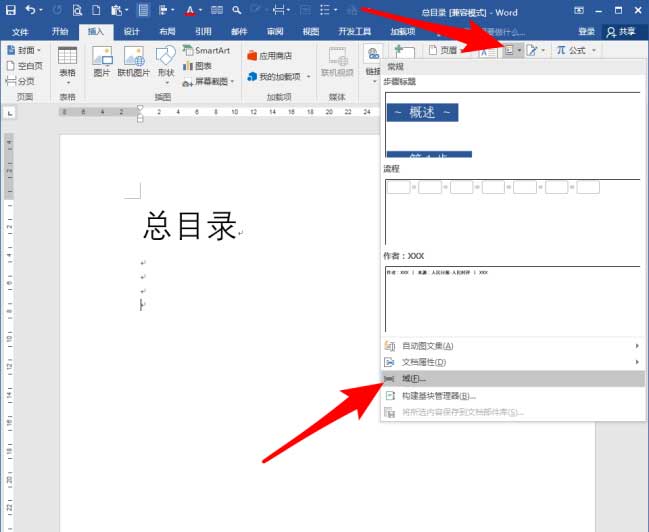Switch to the 布局 (Layout) tab
Image resolution: width=649 pixels, height=532 pixels.
pyautogui.click(x=167, y=31)
